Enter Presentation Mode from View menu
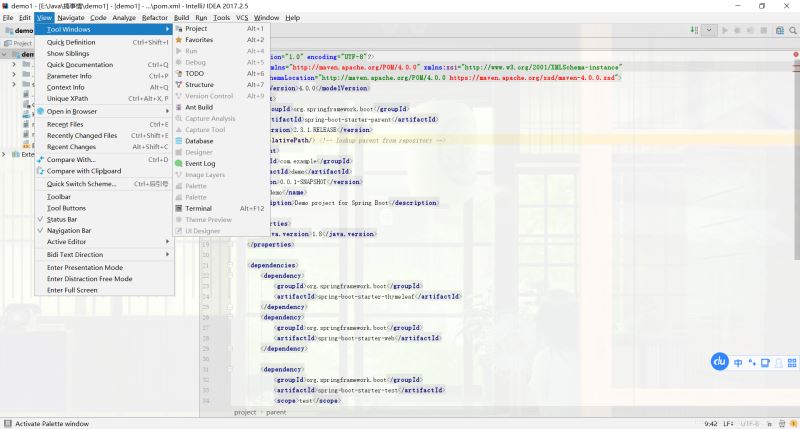The height and width of the screenshot is (429, 800). [104, 268]
